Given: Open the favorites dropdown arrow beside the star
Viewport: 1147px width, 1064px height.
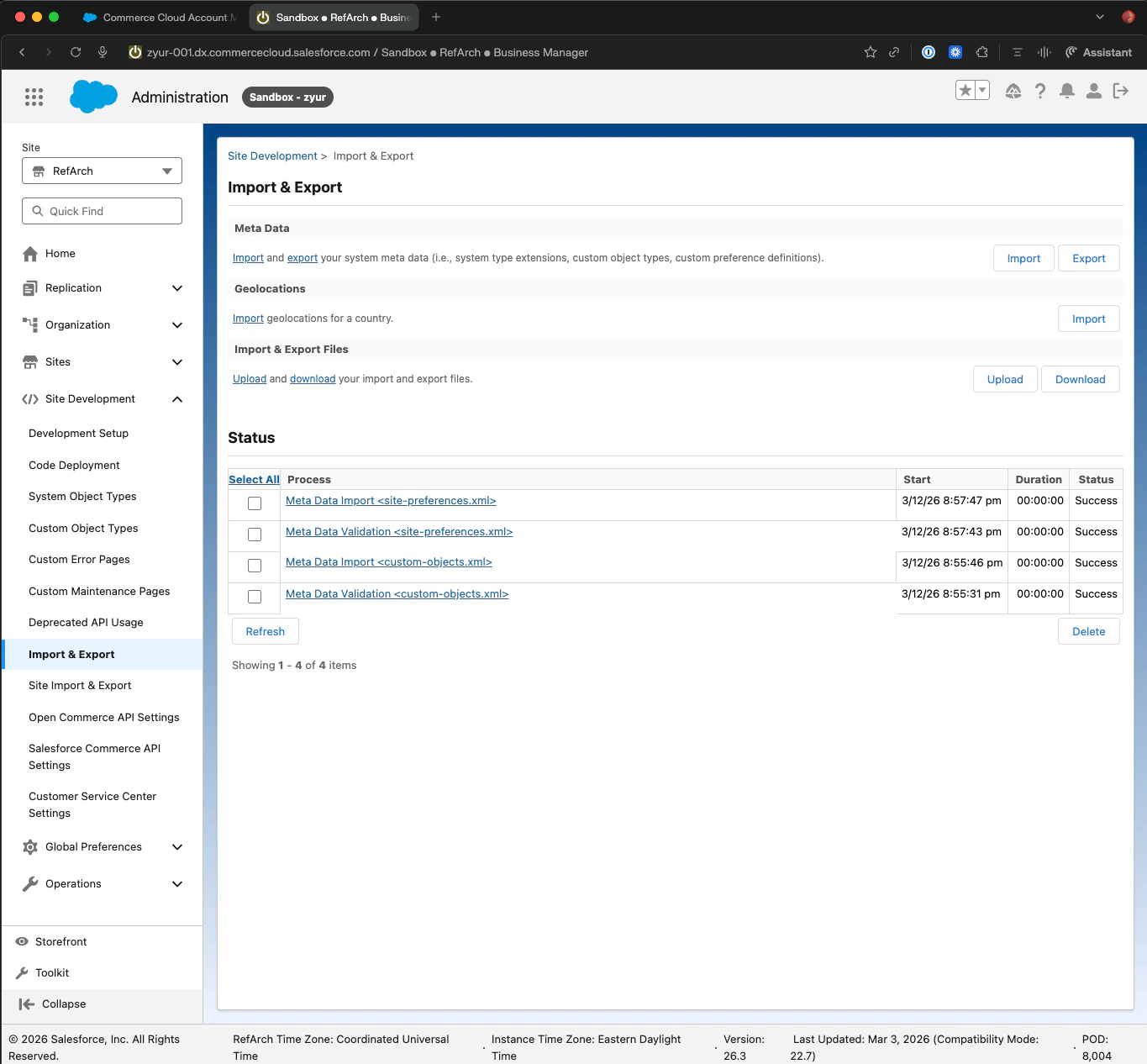Looking at the screenshot, I should point(982,90).
